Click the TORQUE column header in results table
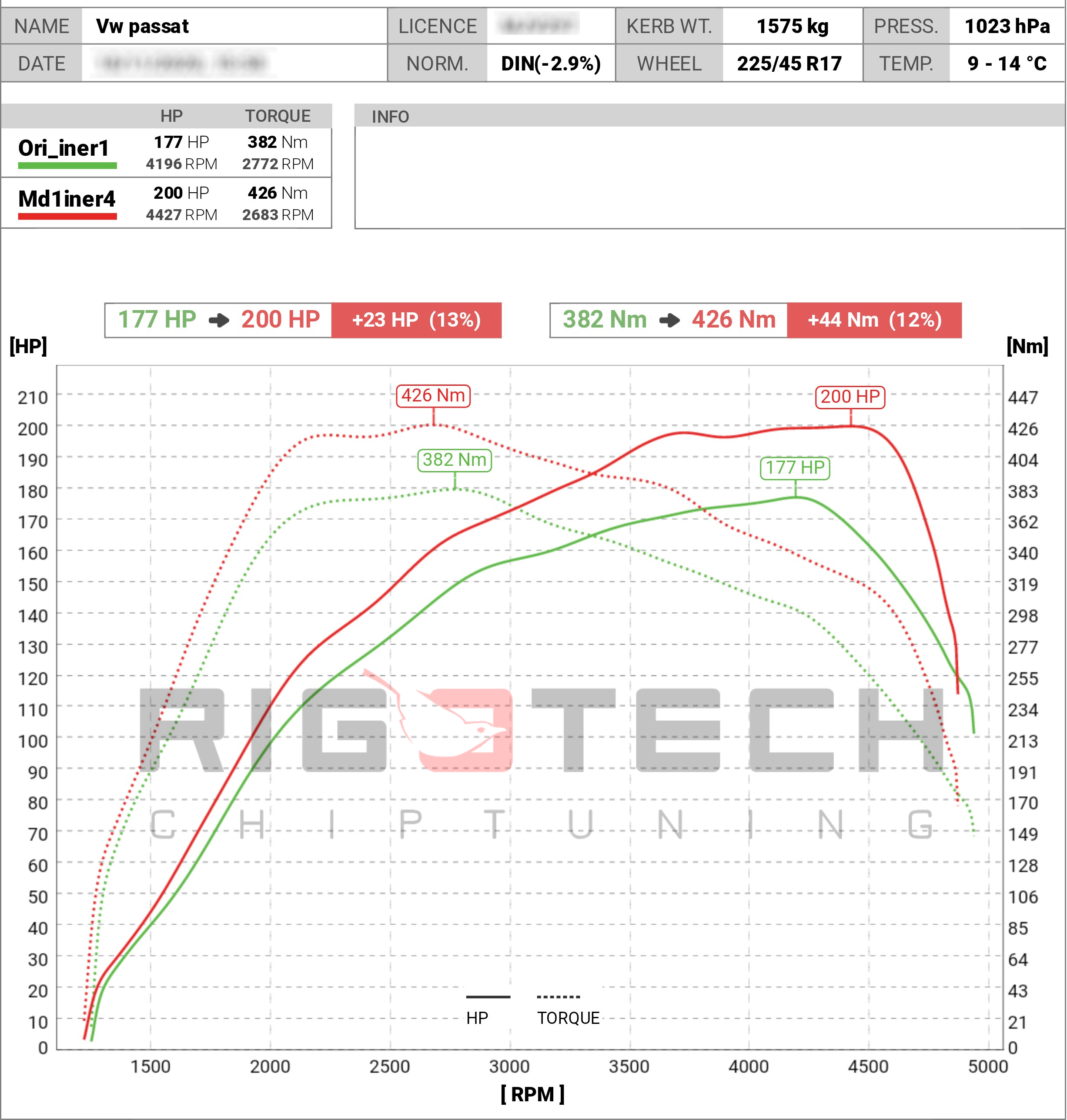The height and width of the screenshot is (1120, 1067). tap(278, 116)
